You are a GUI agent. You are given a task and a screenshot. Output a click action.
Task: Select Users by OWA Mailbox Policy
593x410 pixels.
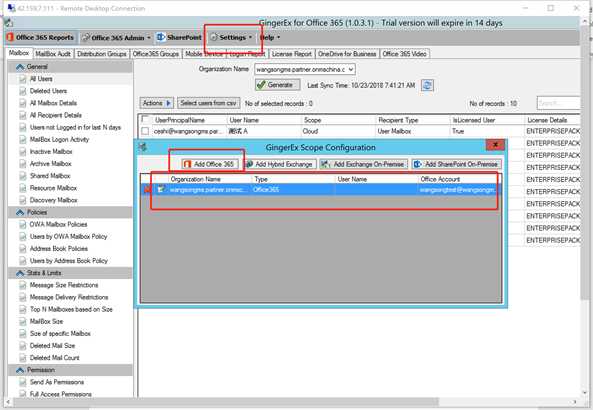pos(68,236)
